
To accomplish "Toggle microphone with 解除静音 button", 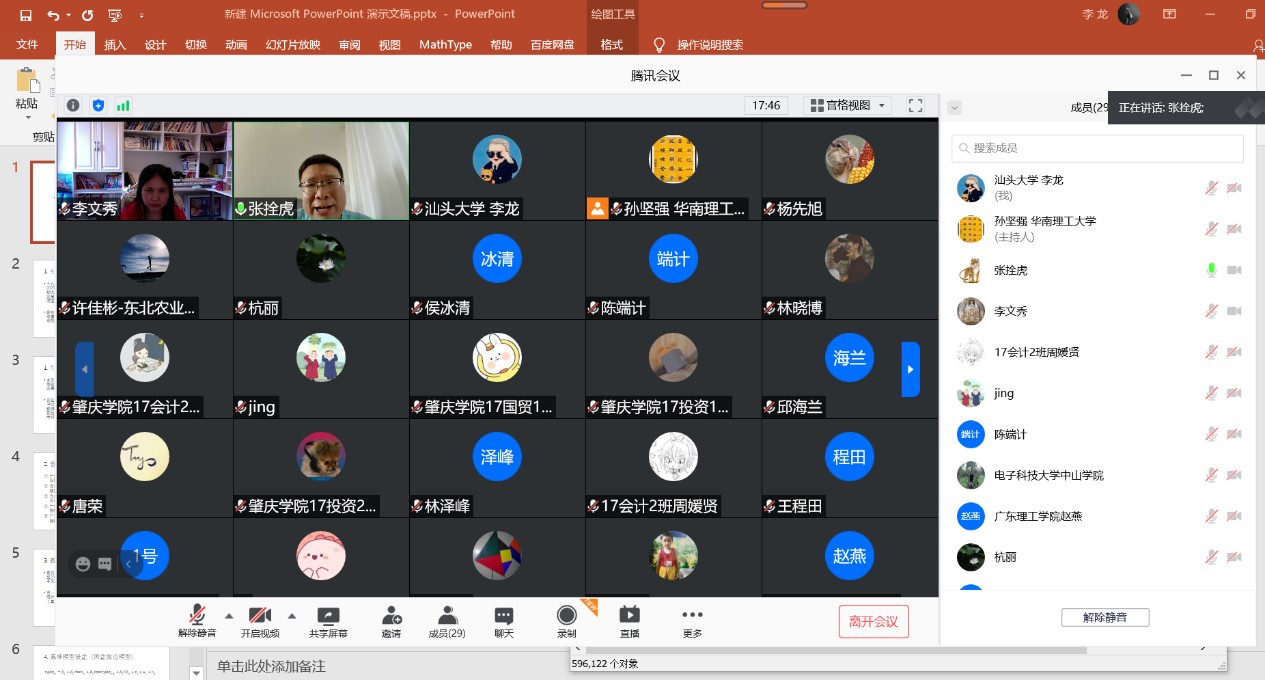I will pos(198,616).
